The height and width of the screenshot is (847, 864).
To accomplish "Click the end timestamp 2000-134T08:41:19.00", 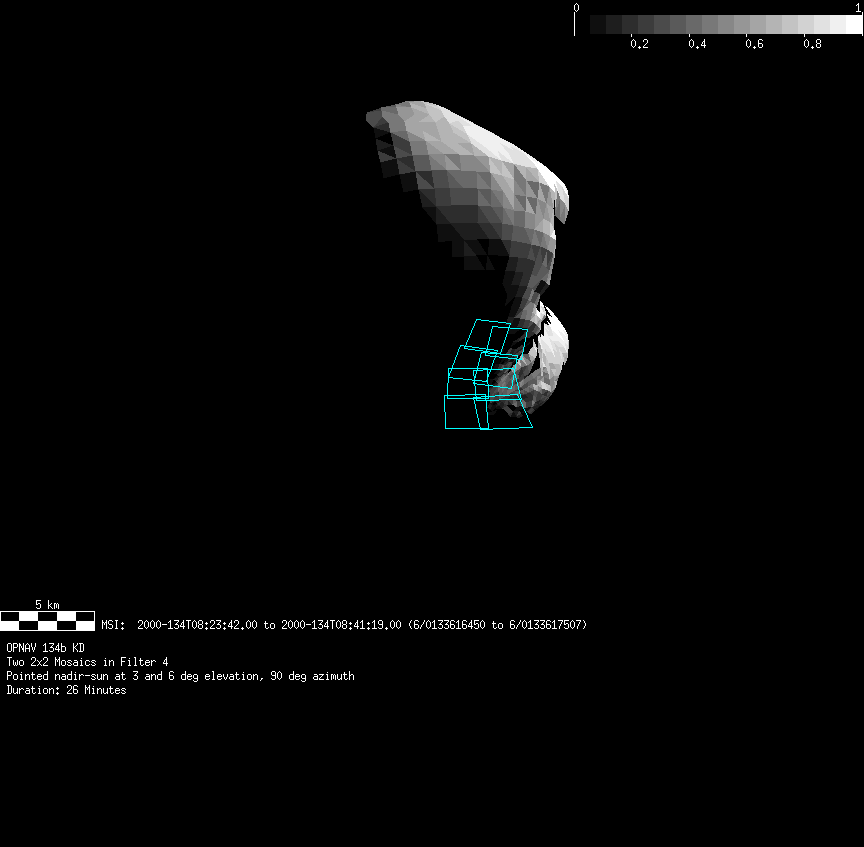I will tap(342, 625).
